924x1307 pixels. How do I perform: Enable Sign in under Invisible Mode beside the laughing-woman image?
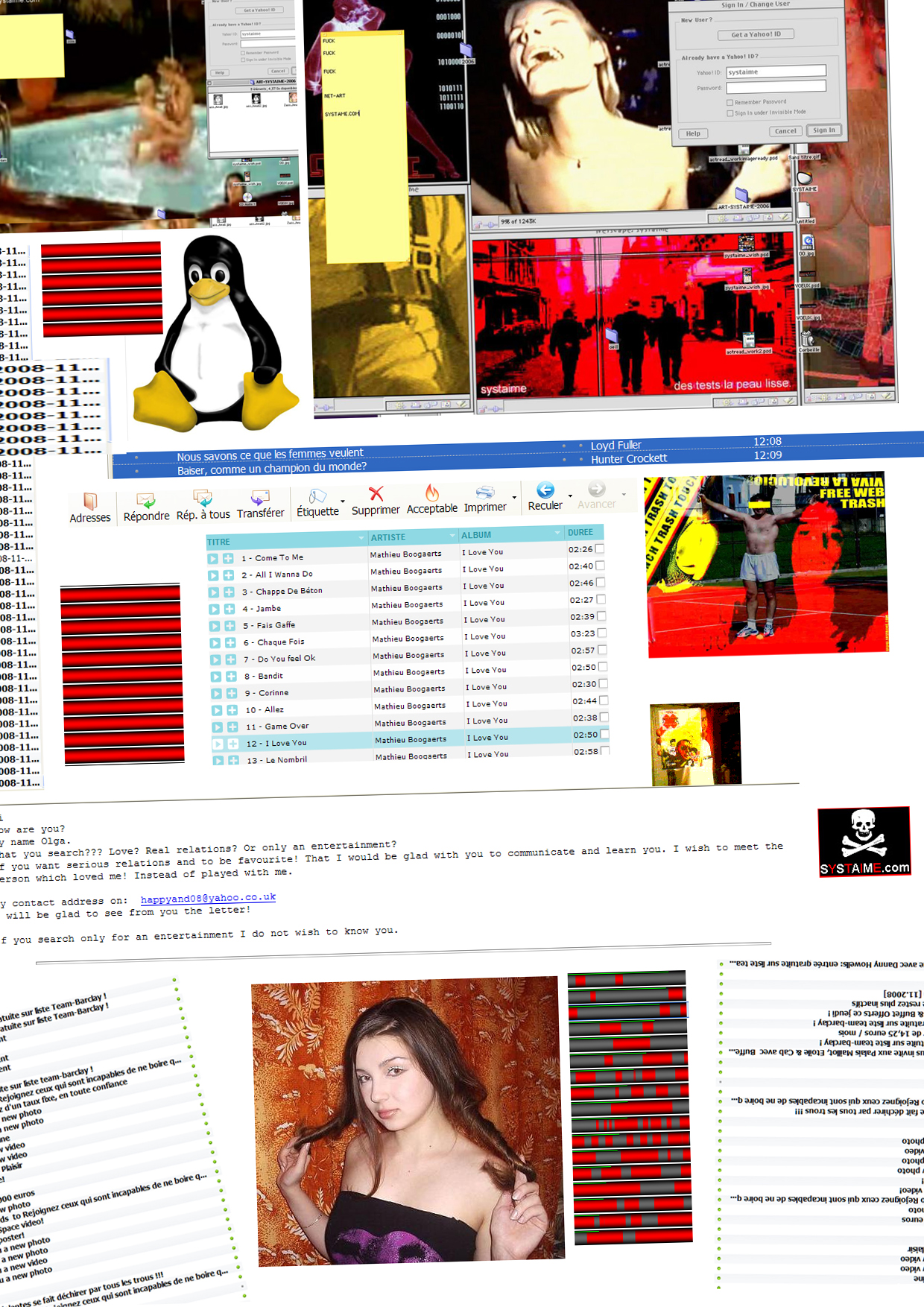point(730,113)
